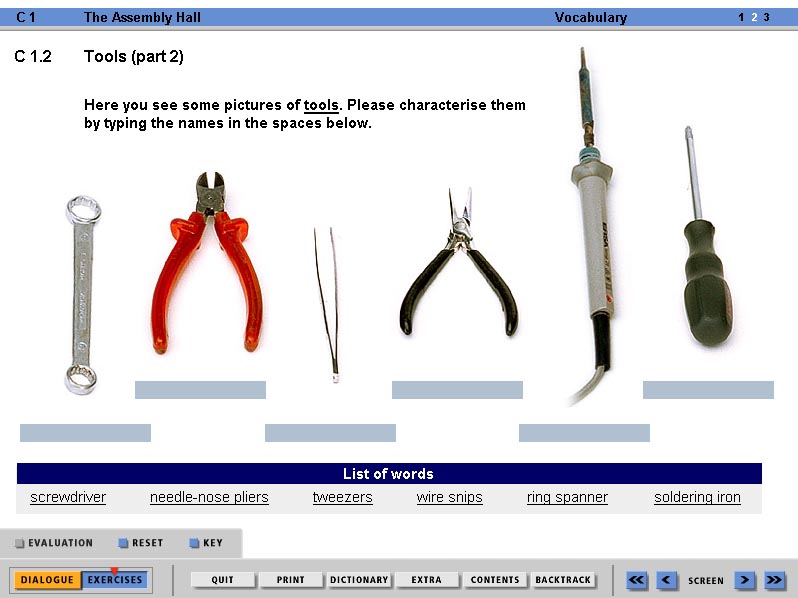Click the 'Vocabulary' header label
The image size is (798, 598).
click(x=591, y=17)
